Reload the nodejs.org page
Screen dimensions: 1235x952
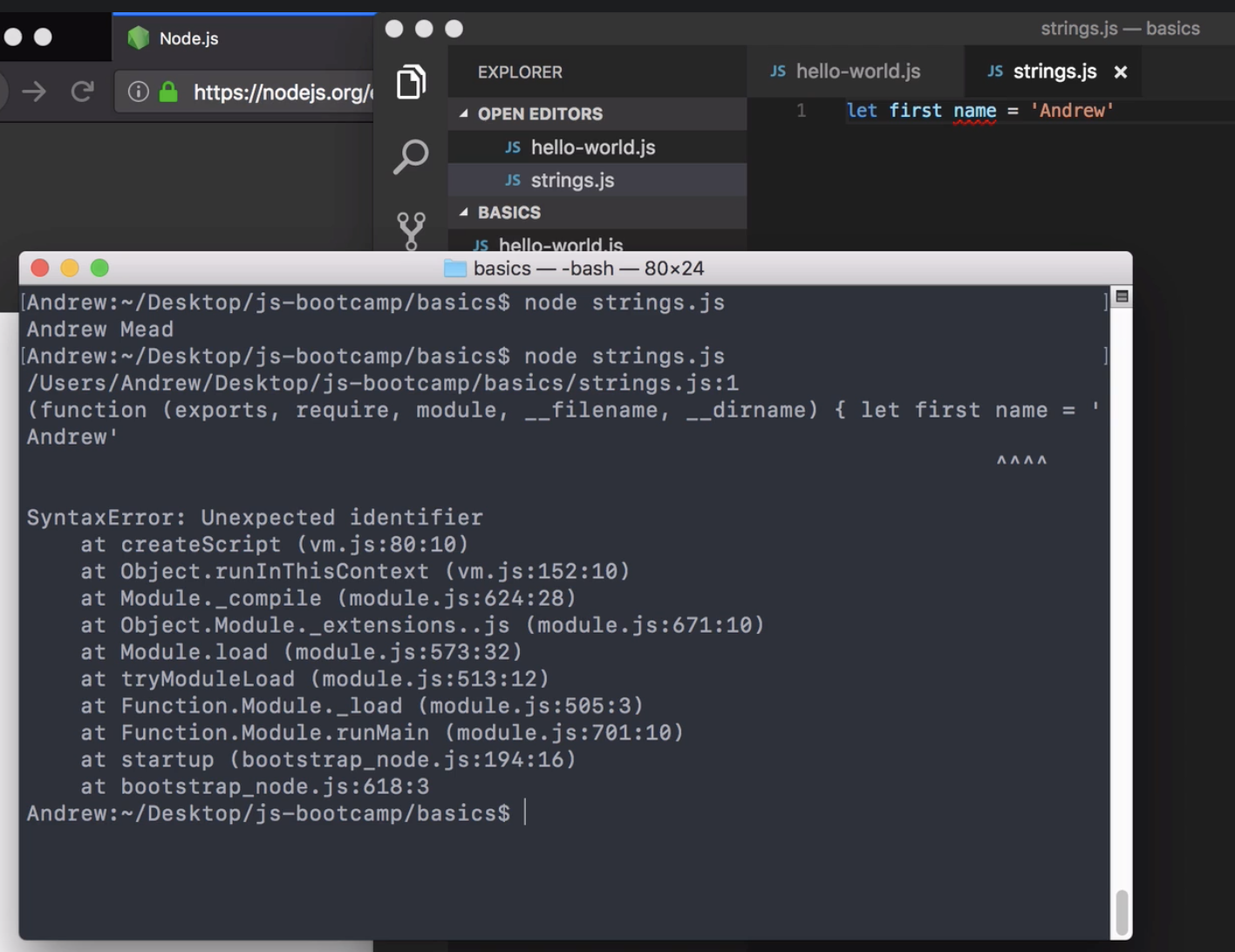(83, 92)
